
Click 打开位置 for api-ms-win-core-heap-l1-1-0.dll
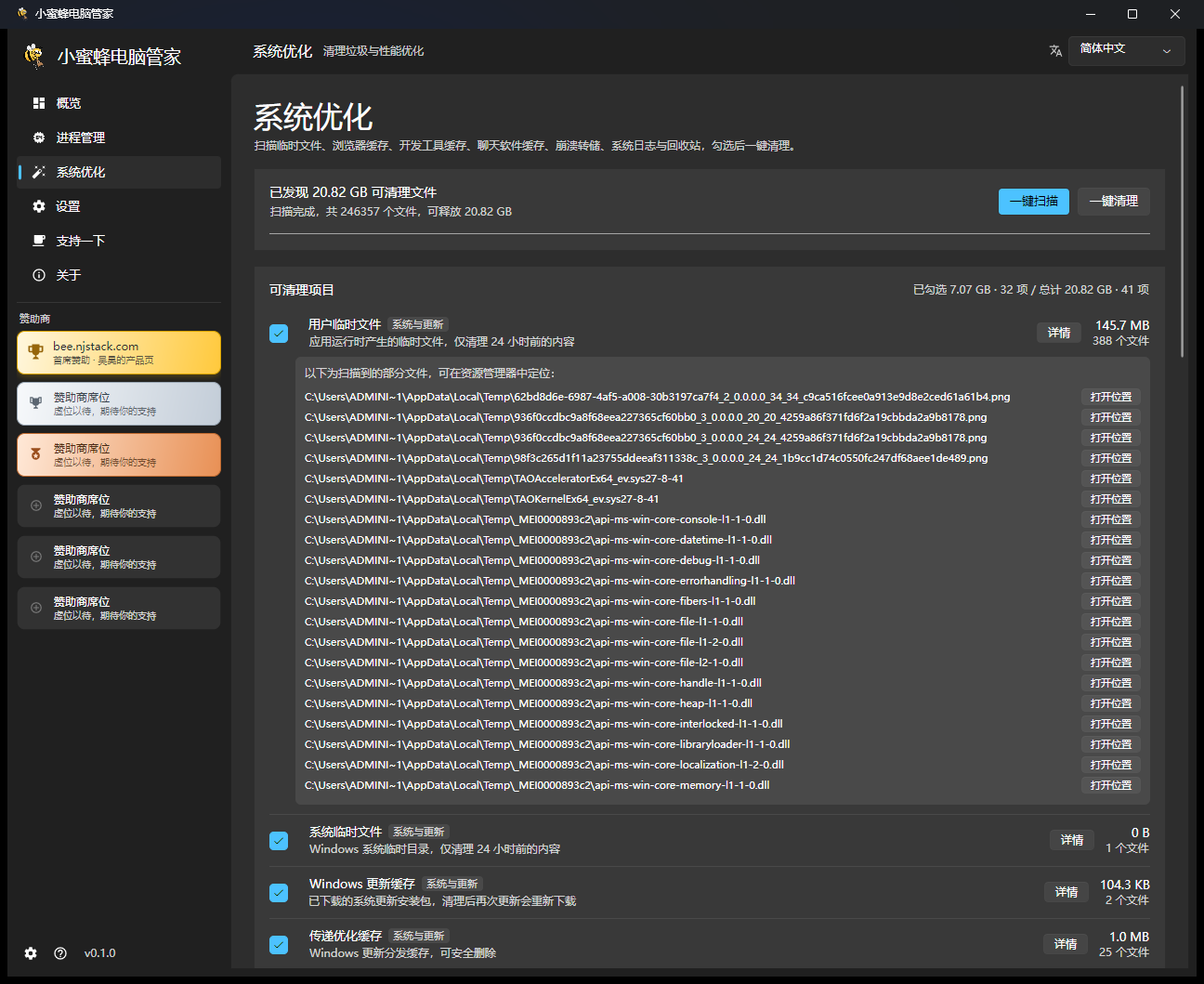(x=1111, y=703)
